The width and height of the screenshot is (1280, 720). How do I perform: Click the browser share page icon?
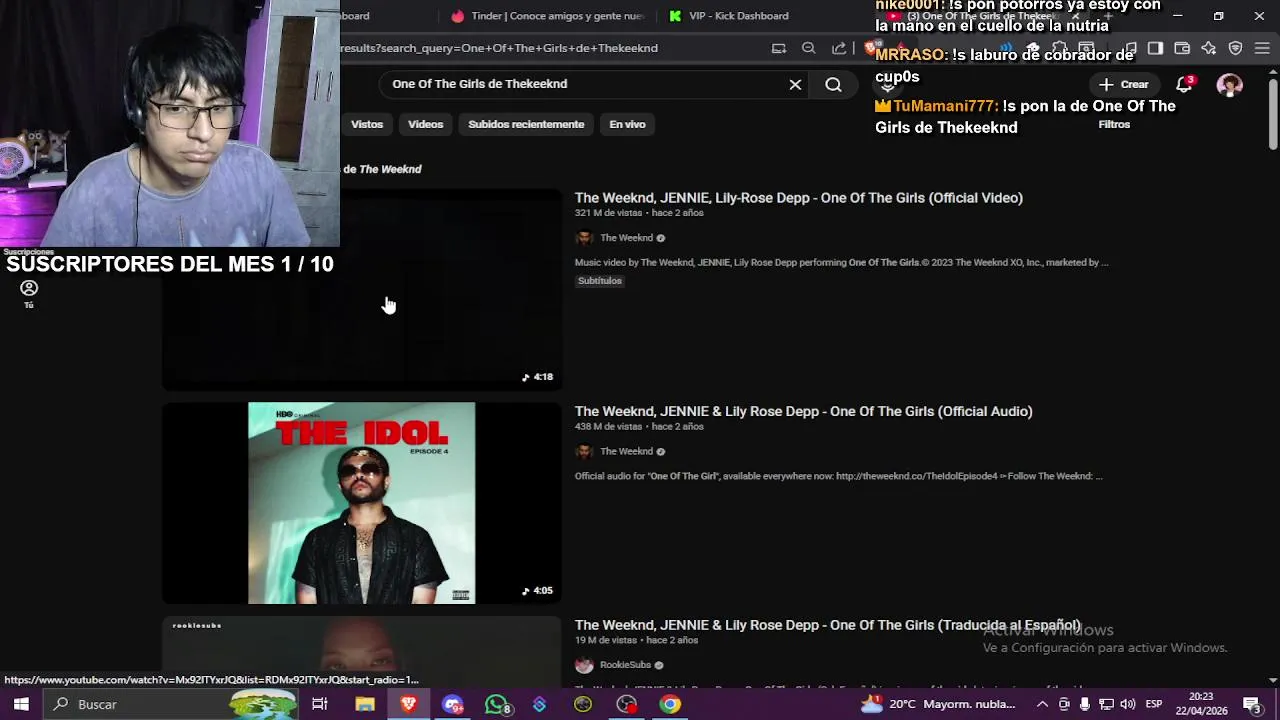[839, 48]
